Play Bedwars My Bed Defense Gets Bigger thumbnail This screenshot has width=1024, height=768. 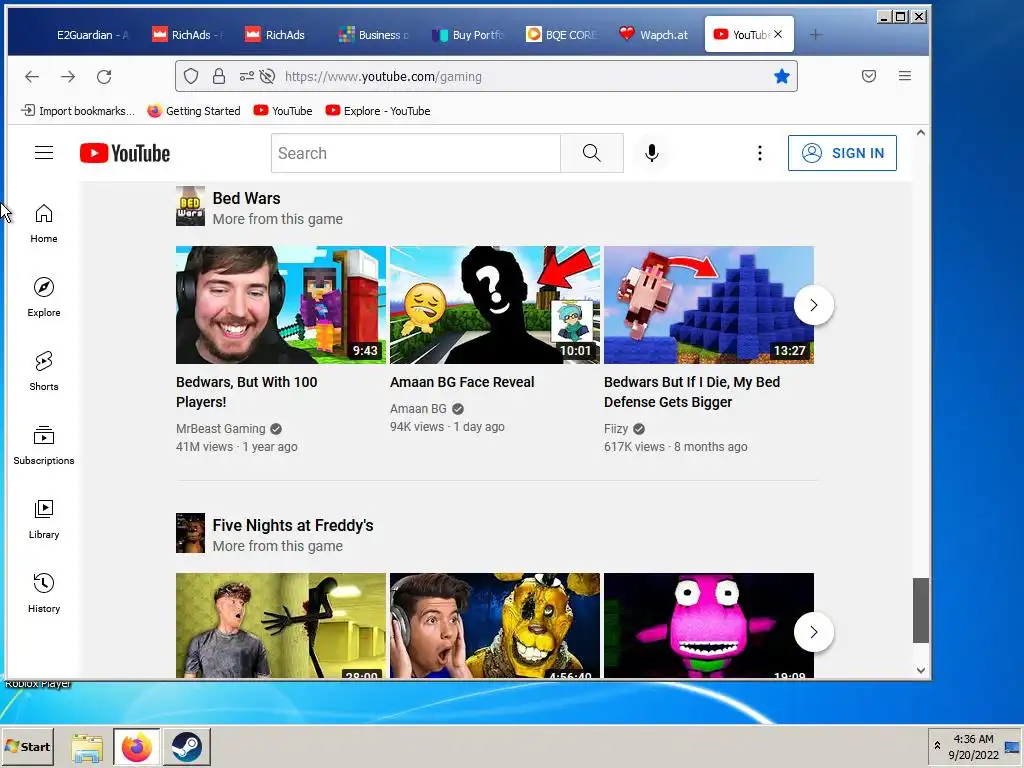[709, 305]
